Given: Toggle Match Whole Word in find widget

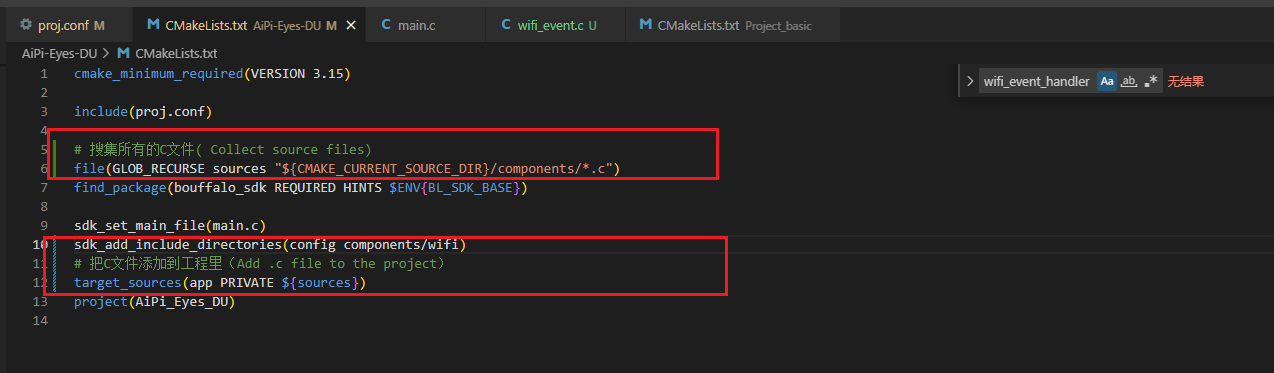Looking at the screenshot, I should 1129,81.
